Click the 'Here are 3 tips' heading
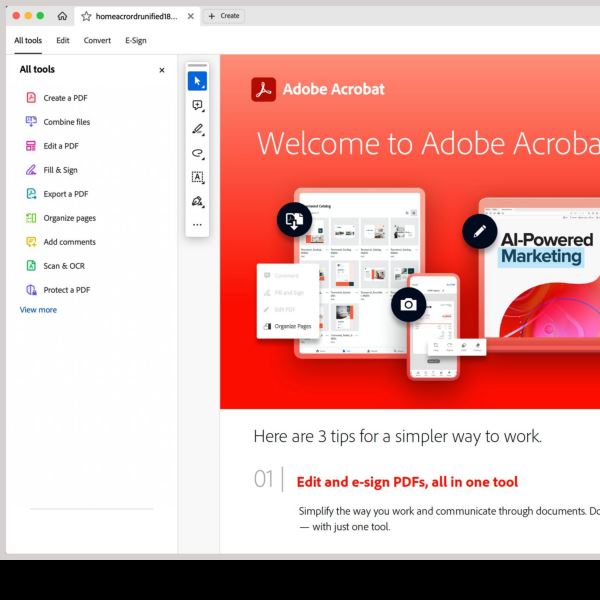The width and height of the screenshot is (600, 600). coord(398,436)
